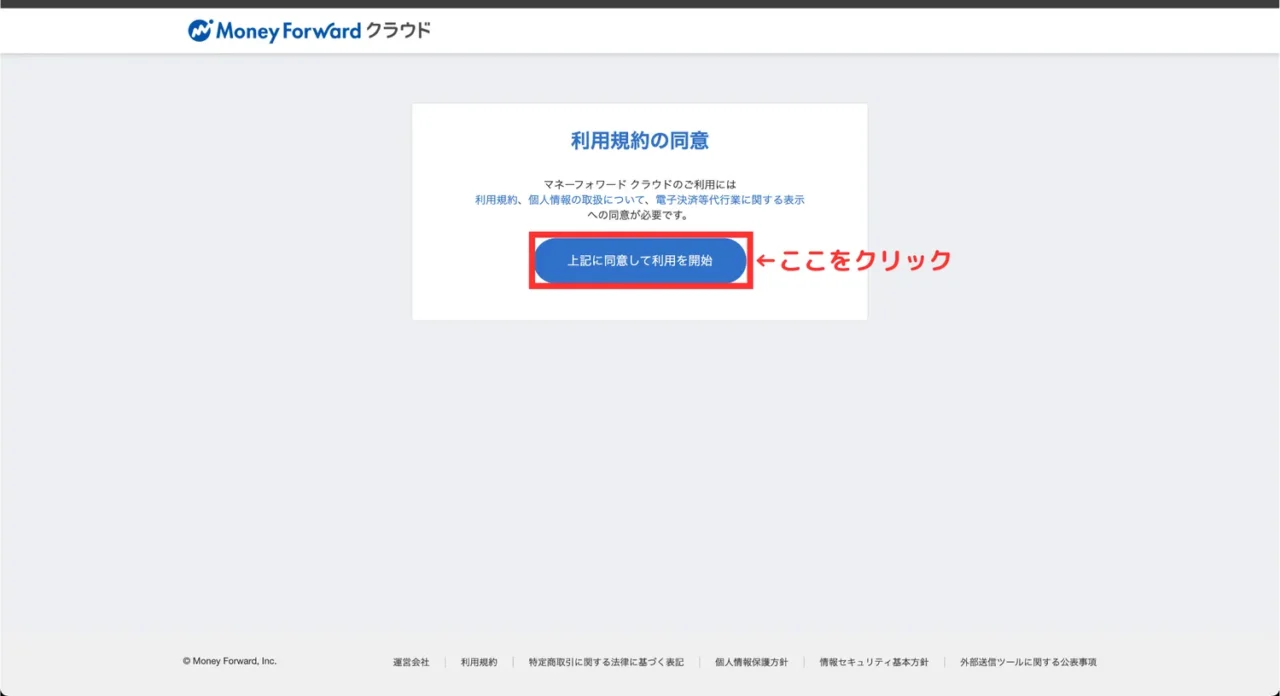1280x696 pixels.
Task: Open the 電子決済等代行業に関する表示 link
Action: click(730, 200)
